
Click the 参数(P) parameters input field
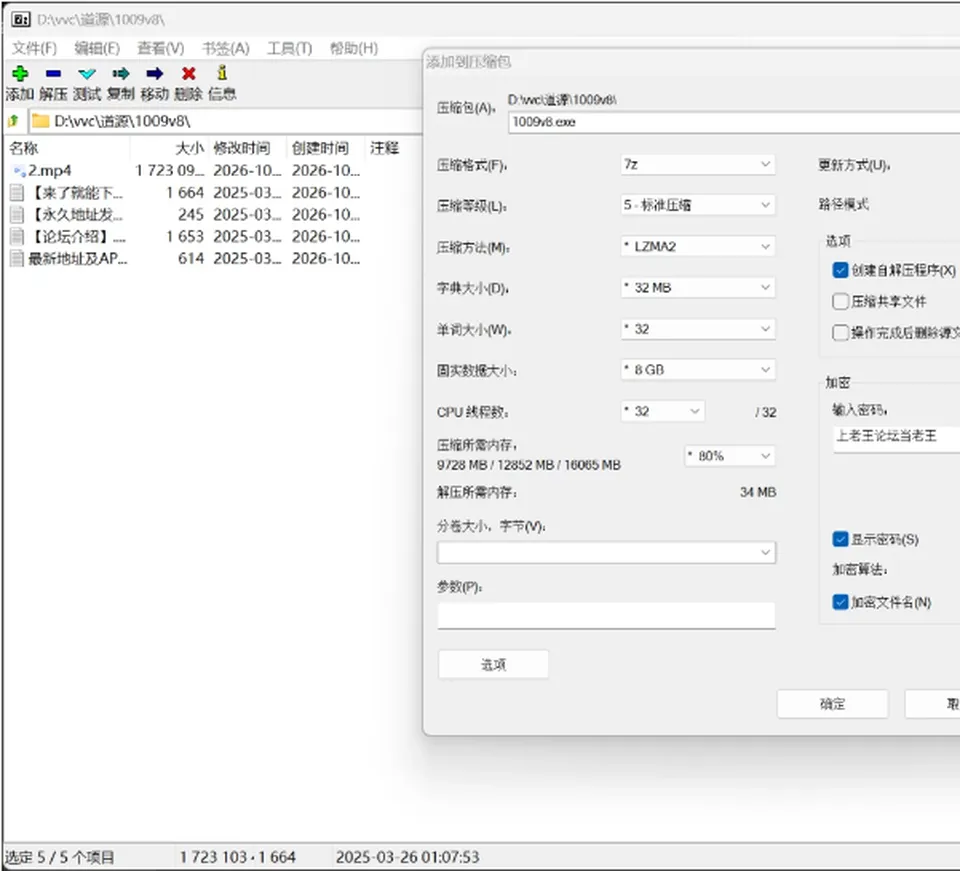[x=606, y=615]
